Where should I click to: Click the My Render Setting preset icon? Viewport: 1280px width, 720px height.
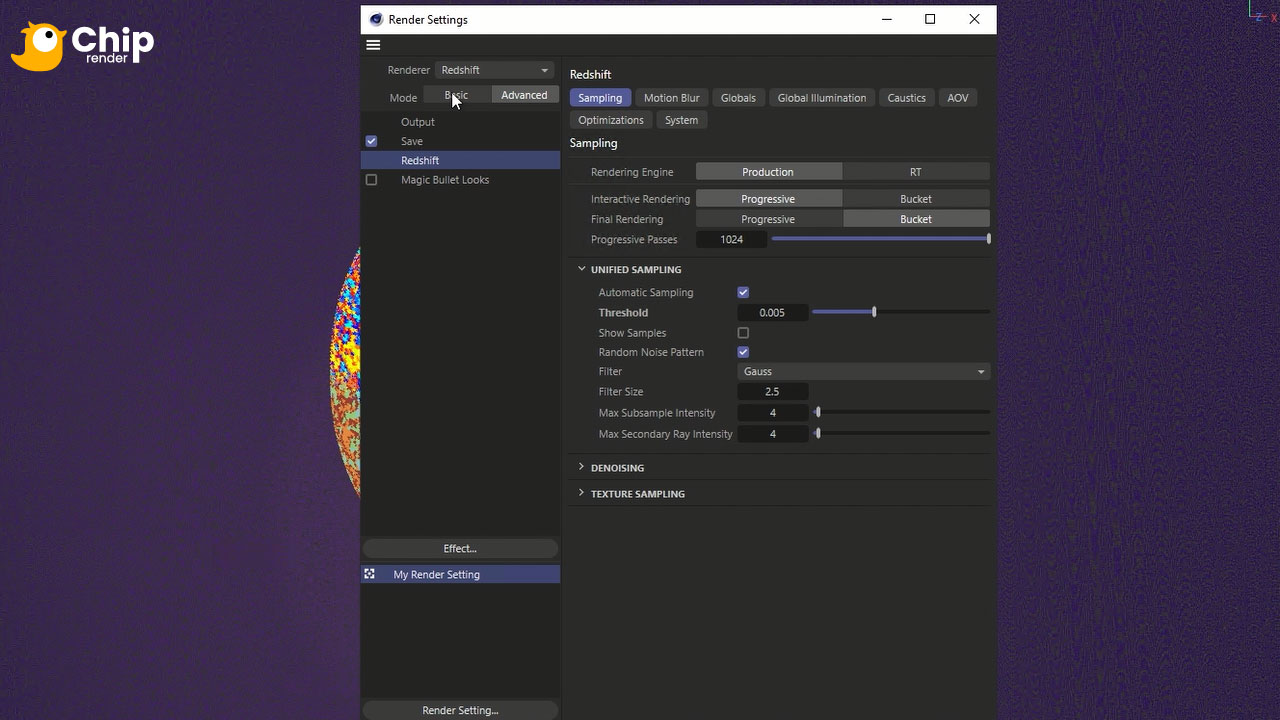tap(370, 574)
